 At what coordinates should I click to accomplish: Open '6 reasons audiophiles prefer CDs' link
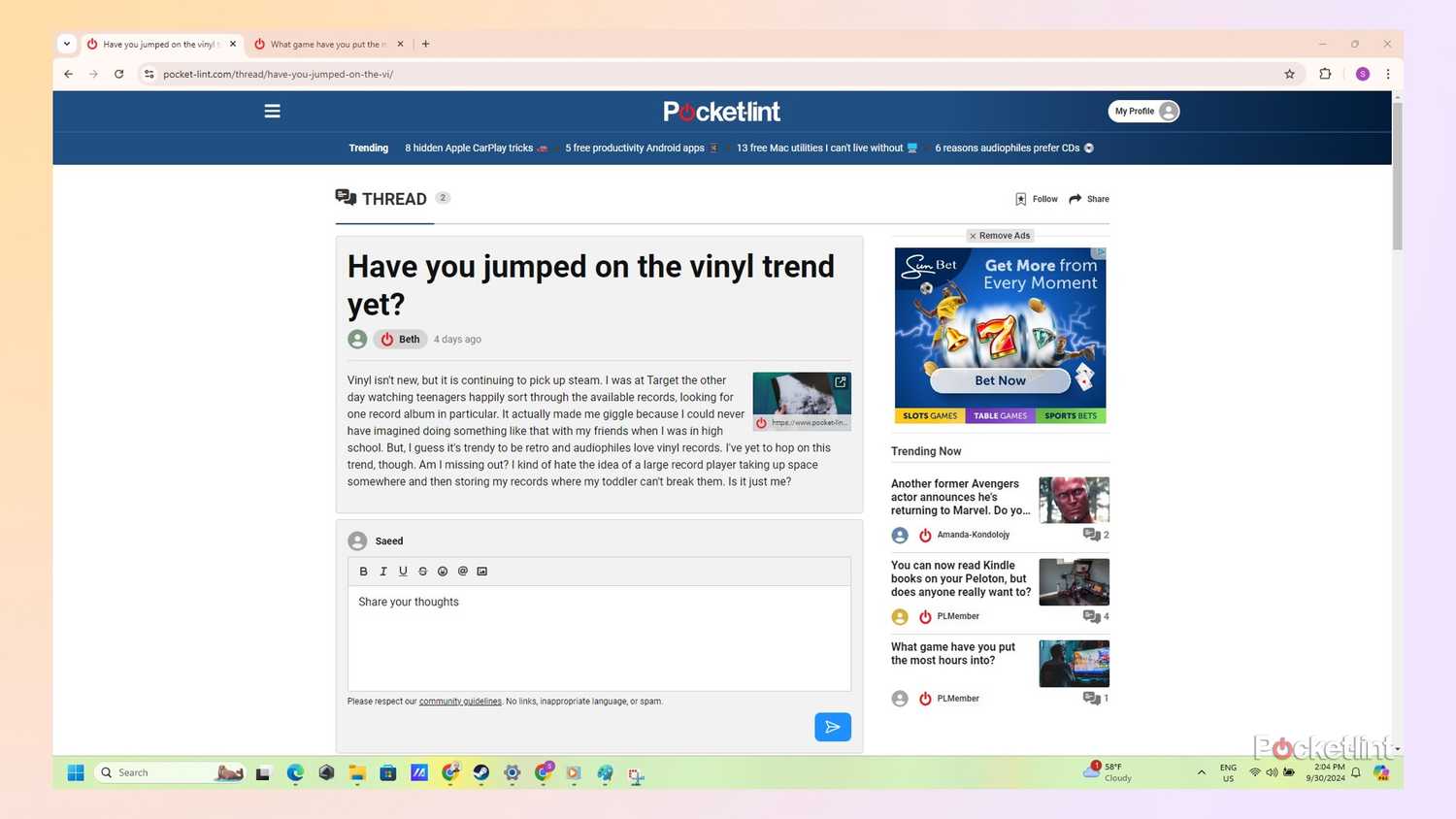1014,148
